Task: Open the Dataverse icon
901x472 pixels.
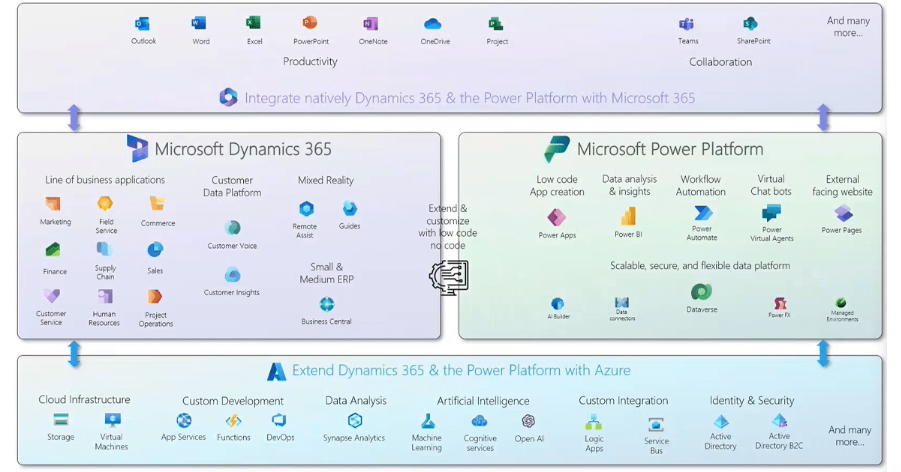Action: click(x=702, y=292)
